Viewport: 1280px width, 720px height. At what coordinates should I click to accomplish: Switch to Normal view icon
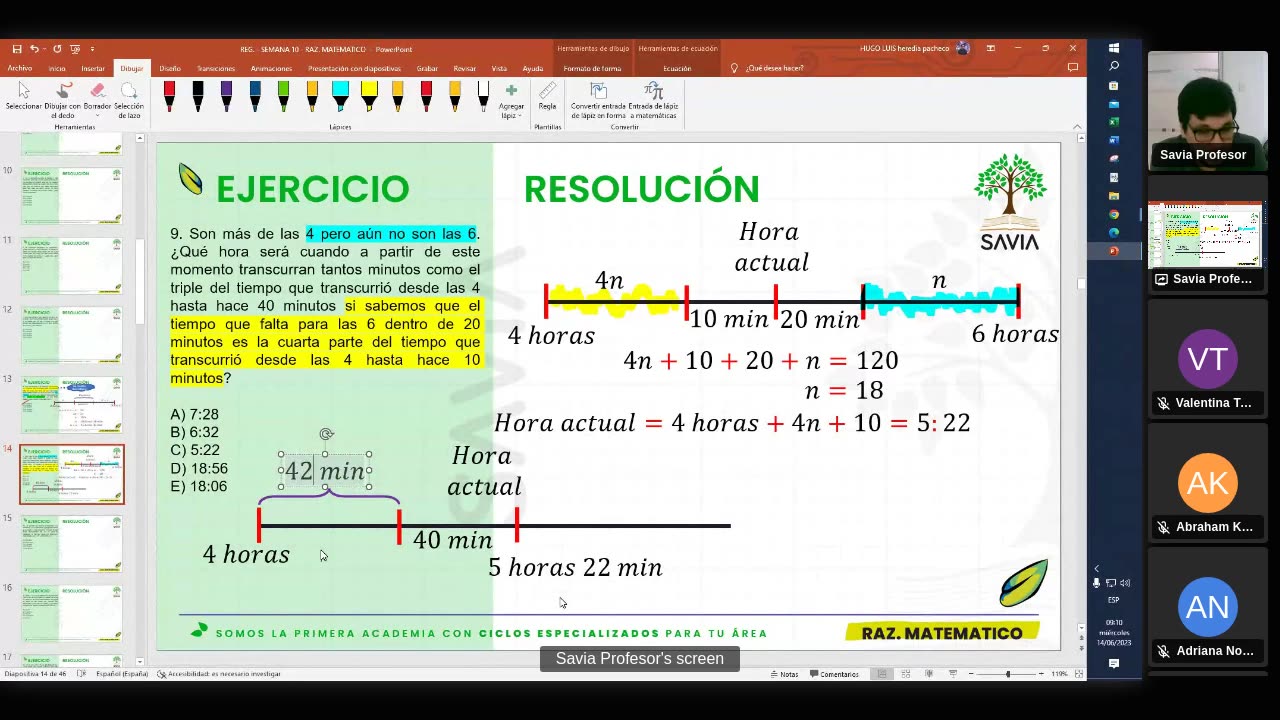(x=882, y=674)
